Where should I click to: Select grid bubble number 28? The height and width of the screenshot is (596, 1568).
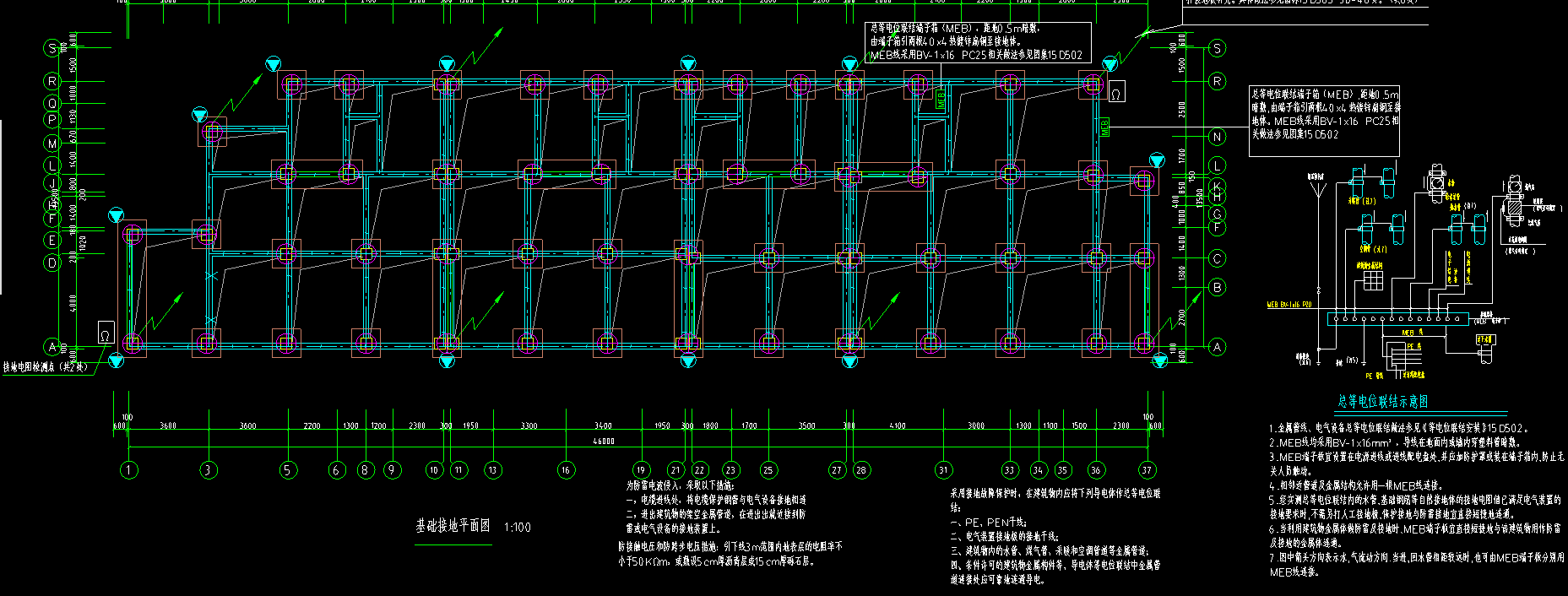861,469
